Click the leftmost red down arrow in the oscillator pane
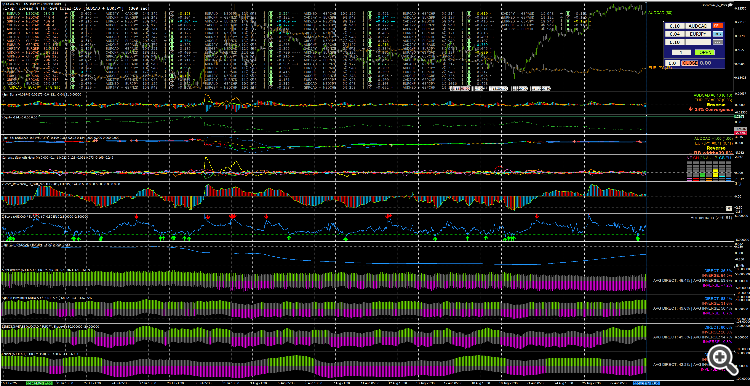Image resolution: width=750 pixels, height=386 pixels. pos(136,217)
